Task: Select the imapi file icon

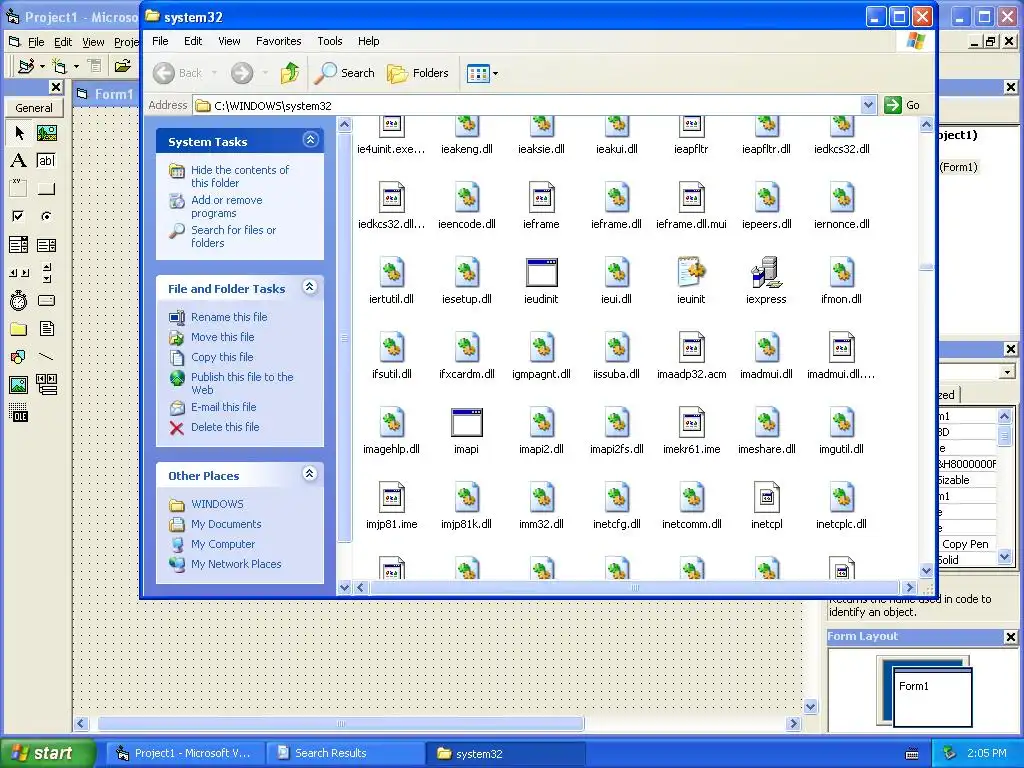Action: (x=466, y=423)
